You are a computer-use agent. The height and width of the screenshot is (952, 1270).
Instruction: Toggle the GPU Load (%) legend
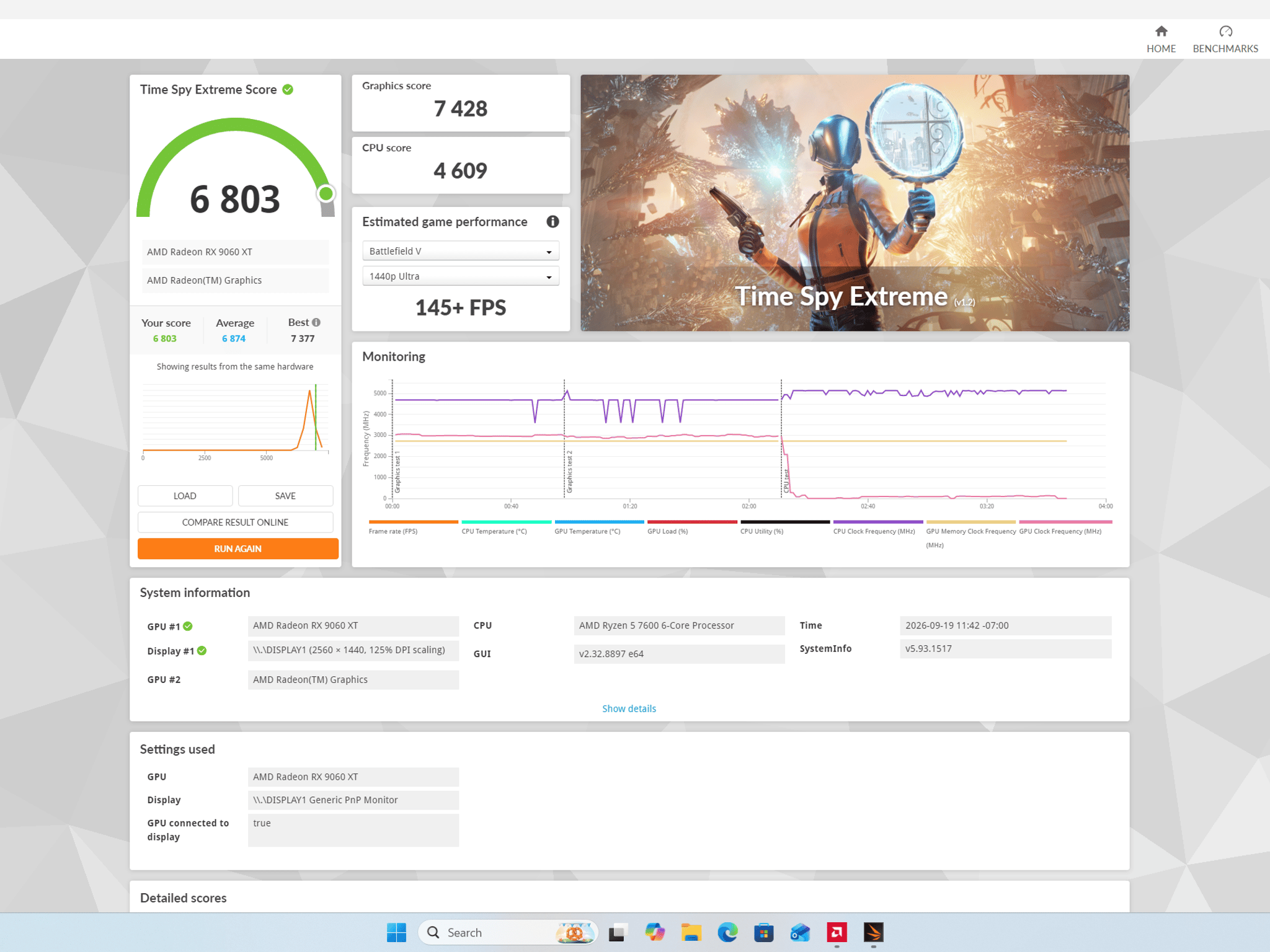(x=692, y=527)
